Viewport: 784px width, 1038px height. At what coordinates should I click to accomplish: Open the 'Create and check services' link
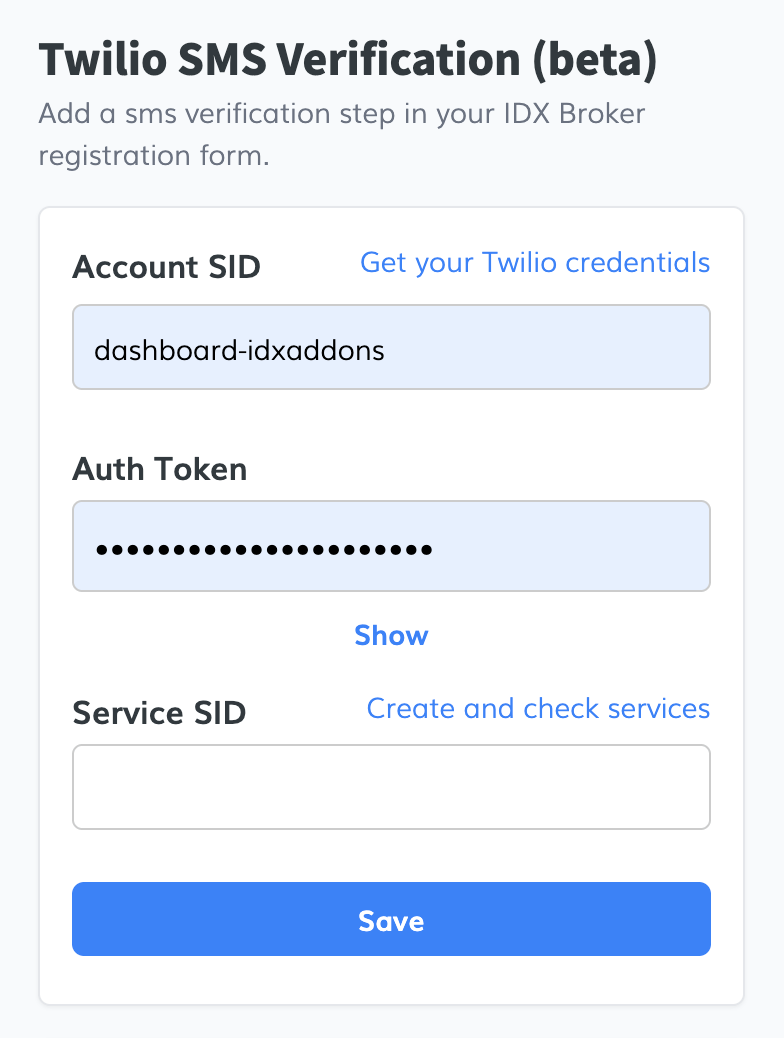tap(538, 709)
